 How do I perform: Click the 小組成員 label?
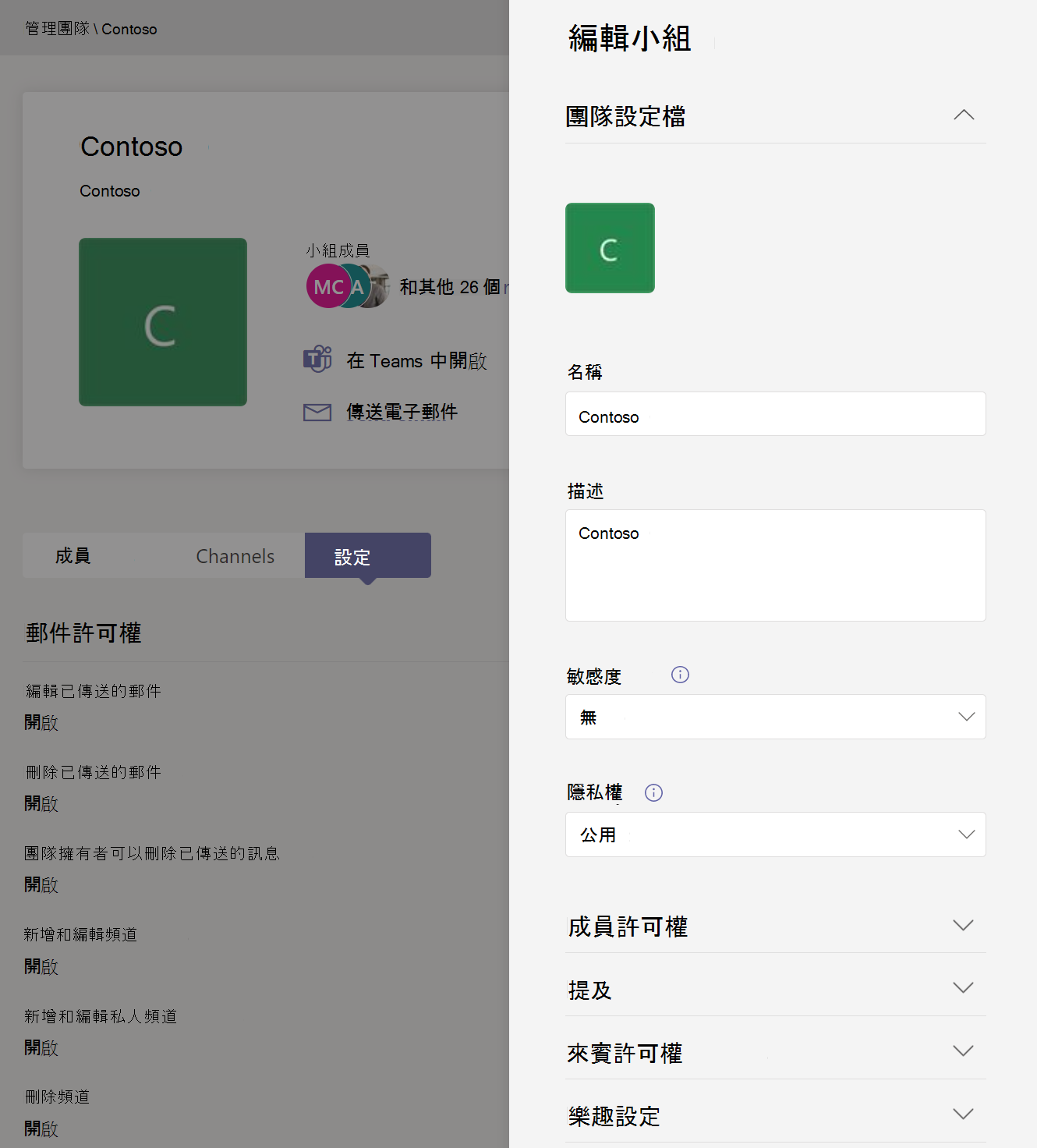(338, 250)
